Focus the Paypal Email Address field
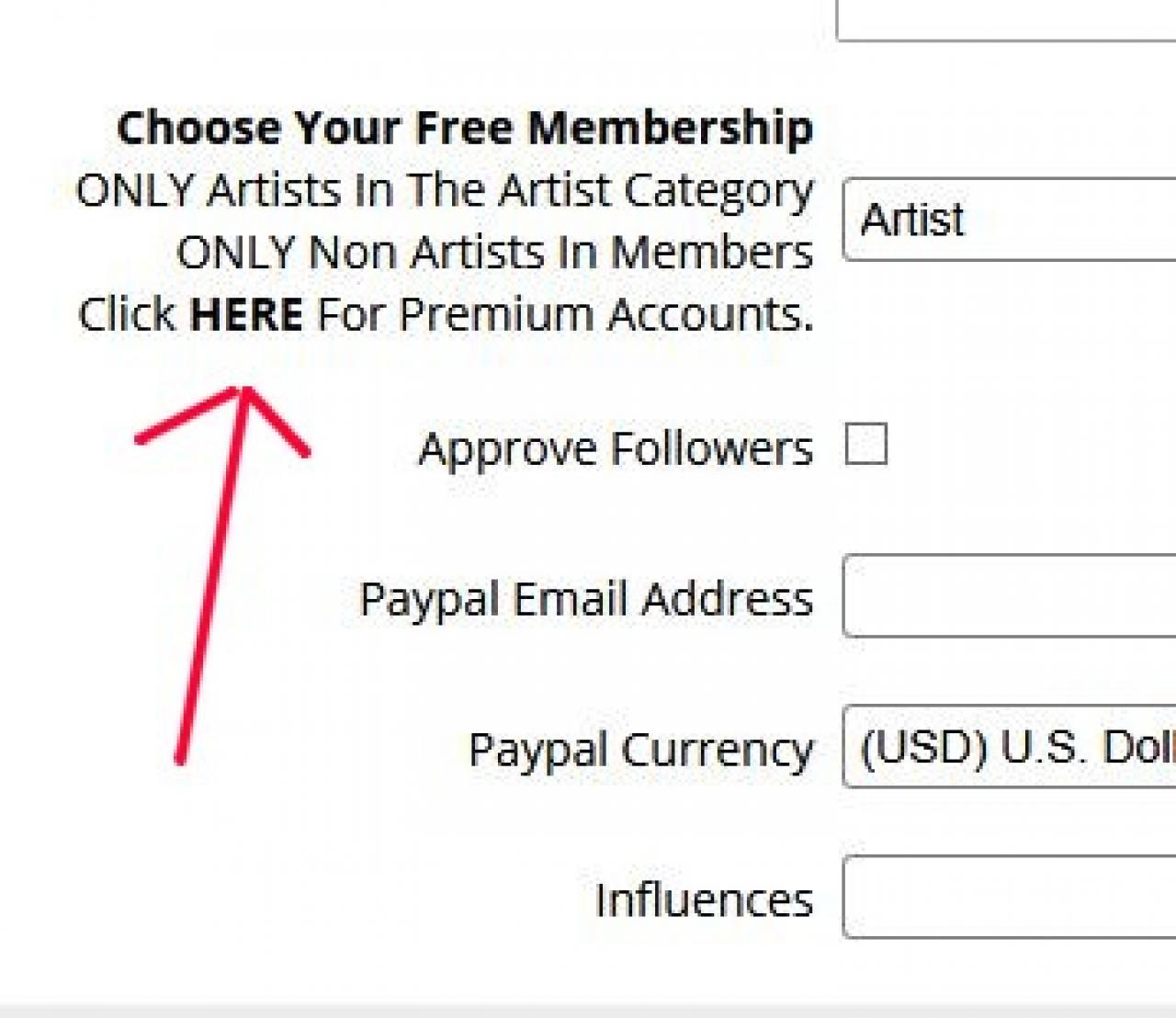This screenshot has width=1176, height=1018. 1009,596
